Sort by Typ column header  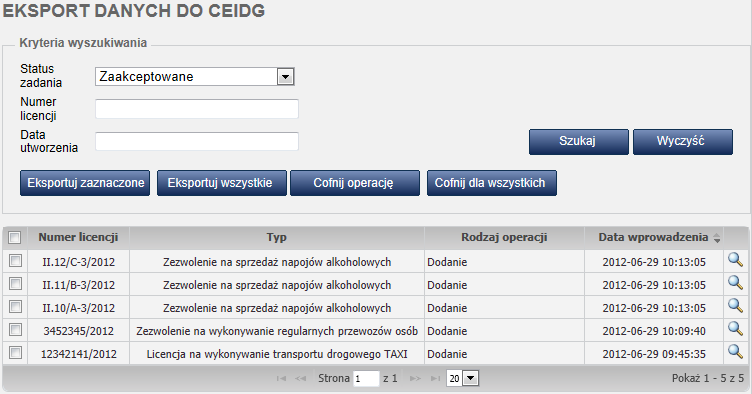click(x=277, y=237)
